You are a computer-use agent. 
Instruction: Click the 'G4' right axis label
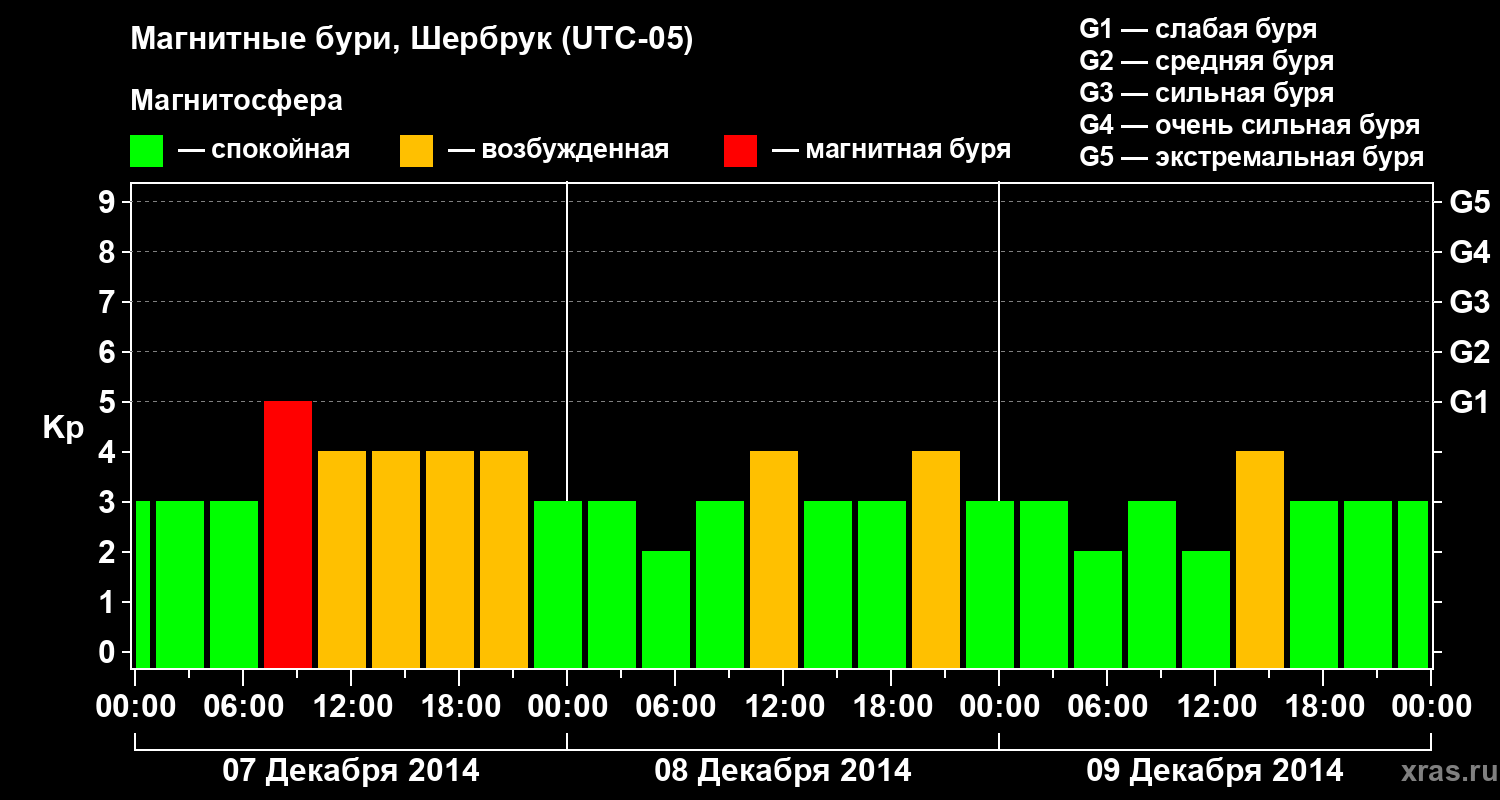tap(1469, 252)
